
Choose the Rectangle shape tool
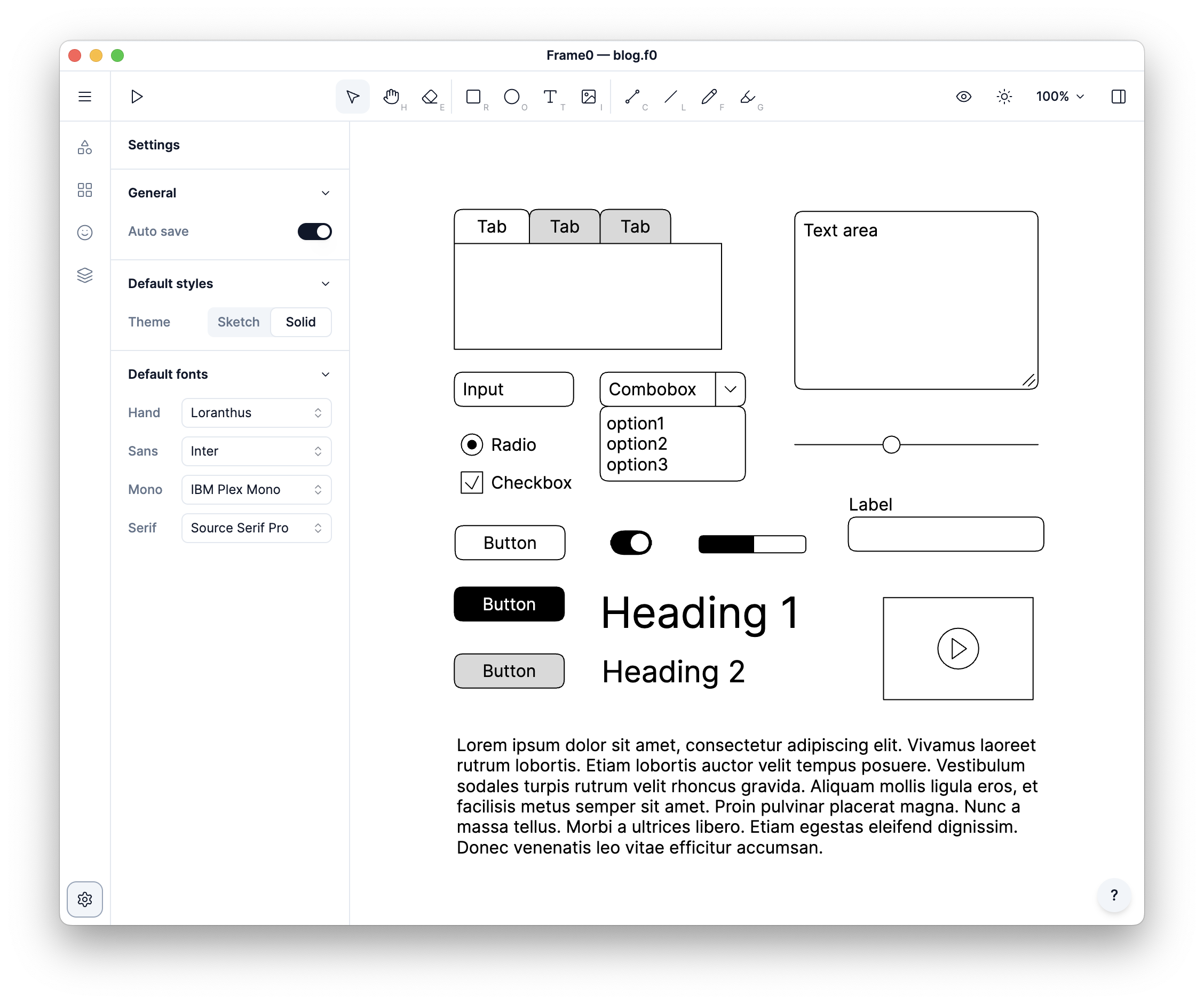(473, 96)
